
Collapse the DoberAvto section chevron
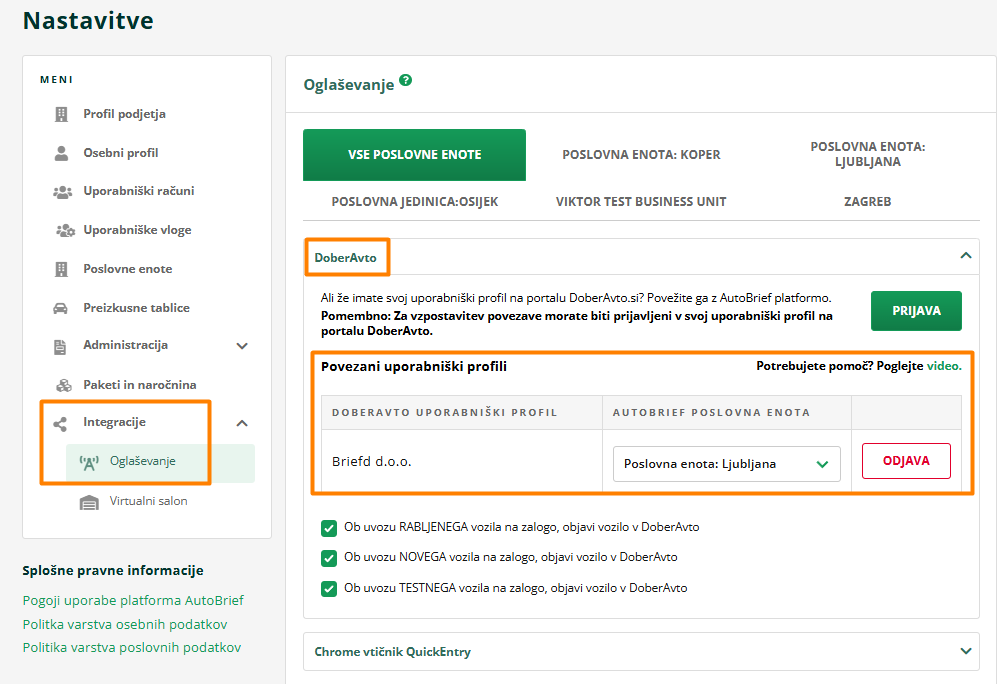(x=966, y=256)
